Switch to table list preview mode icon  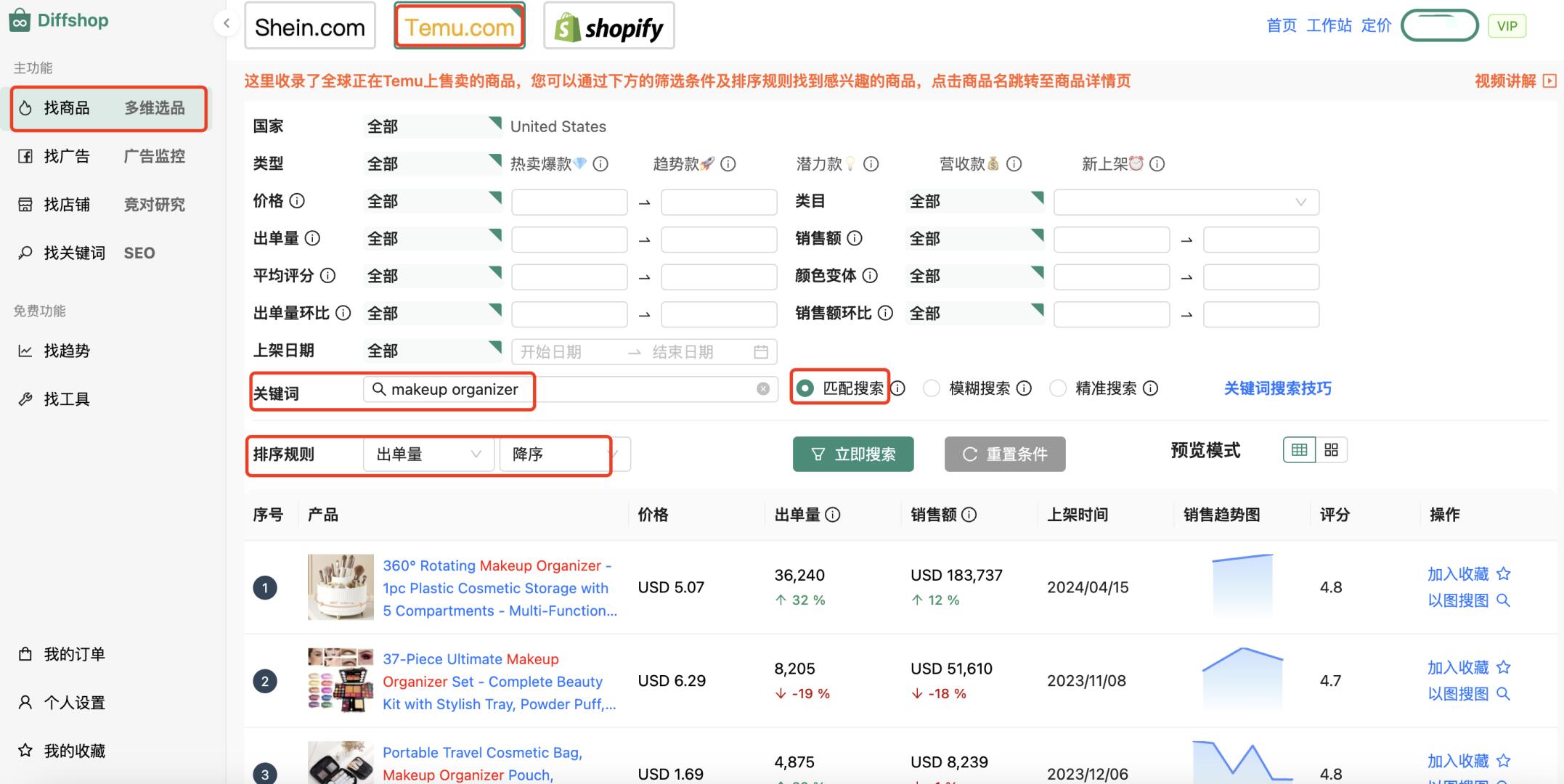tap(1300, 450)
